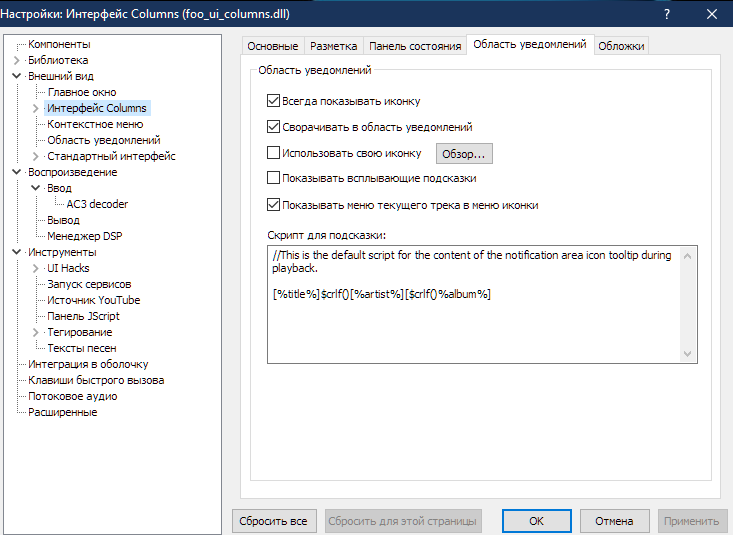
Task: Collapse the 'Внешний вид' tree node
Action: click(x=16, y=76)
